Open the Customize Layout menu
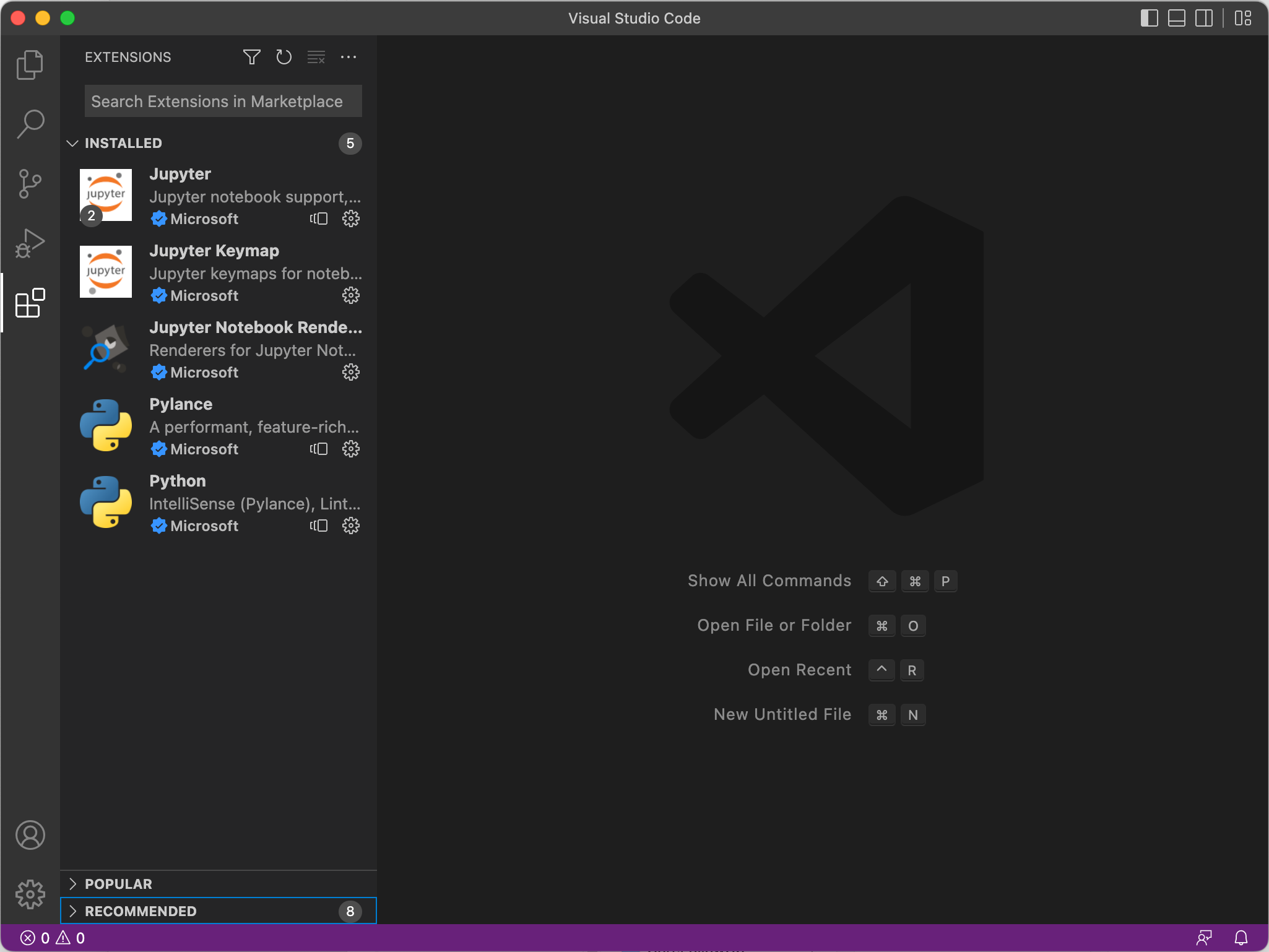The width and height of the screenshot is (1269, 952). (1242, 18)
